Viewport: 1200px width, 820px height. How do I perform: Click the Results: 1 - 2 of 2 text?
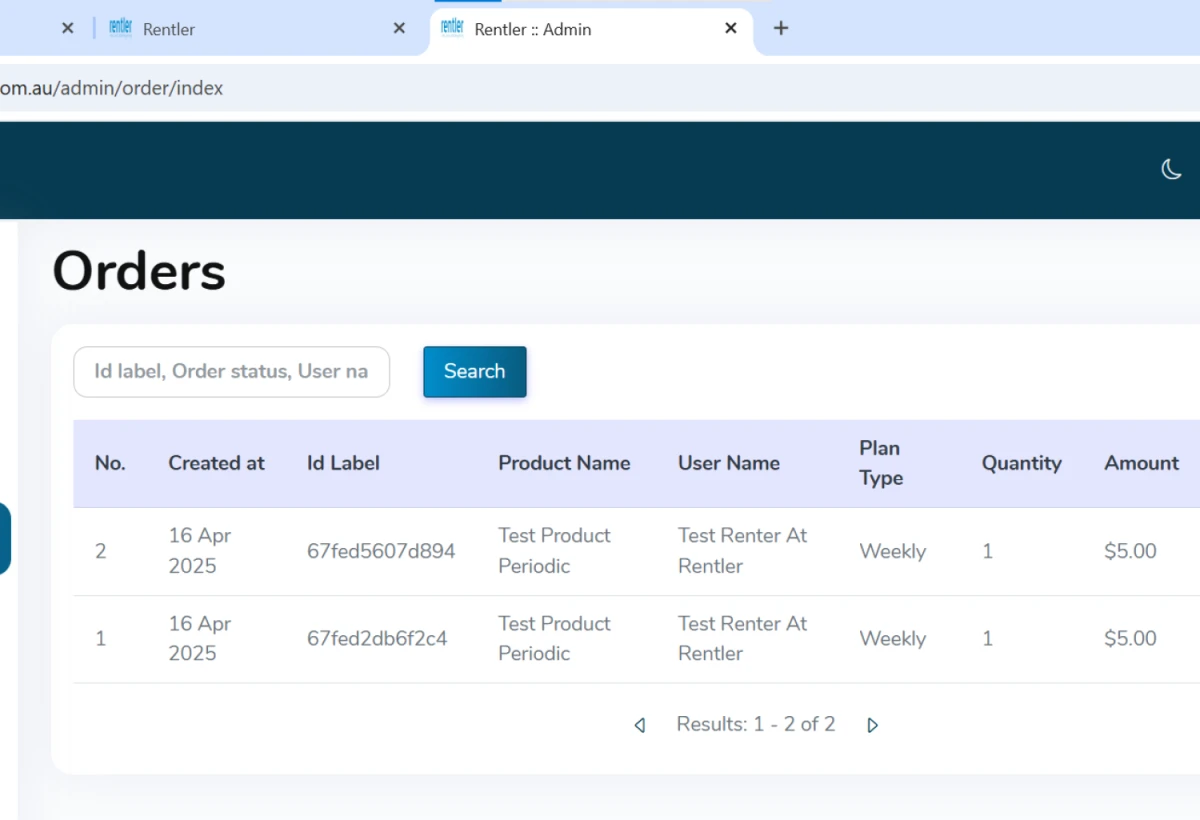coord(756,724)
